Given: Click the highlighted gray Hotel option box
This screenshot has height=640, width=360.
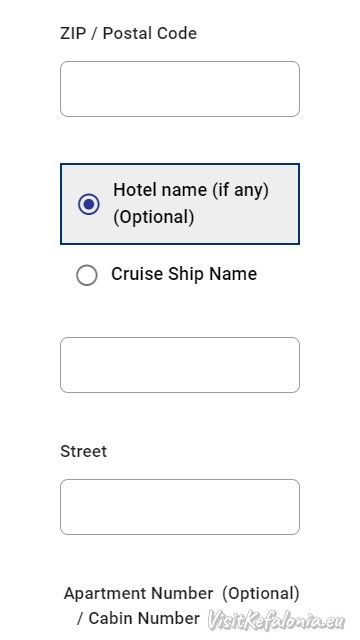Looking at the screenshot, I should pos(180,204).
